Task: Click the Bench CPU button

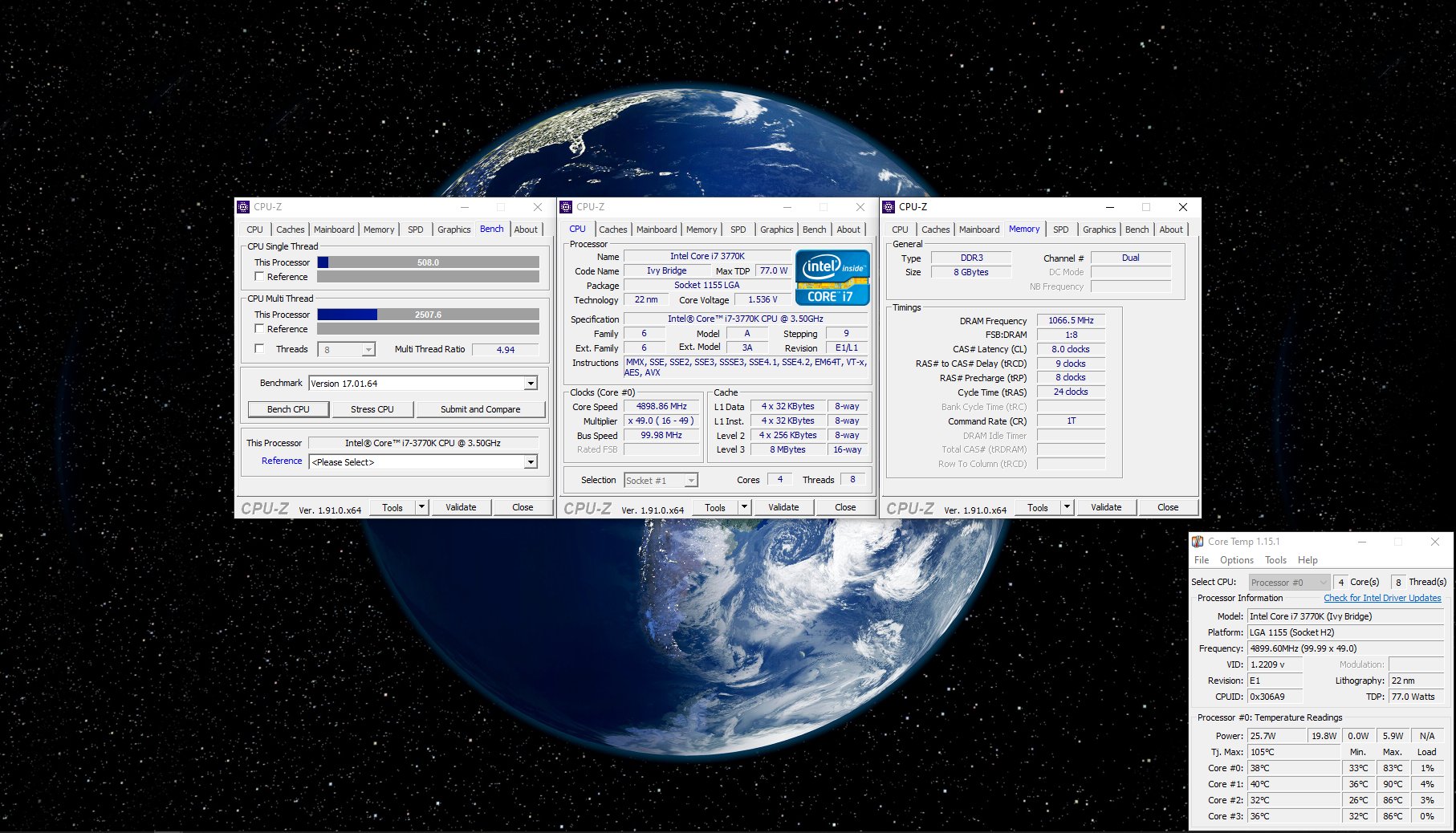Action: coord(288,409)
